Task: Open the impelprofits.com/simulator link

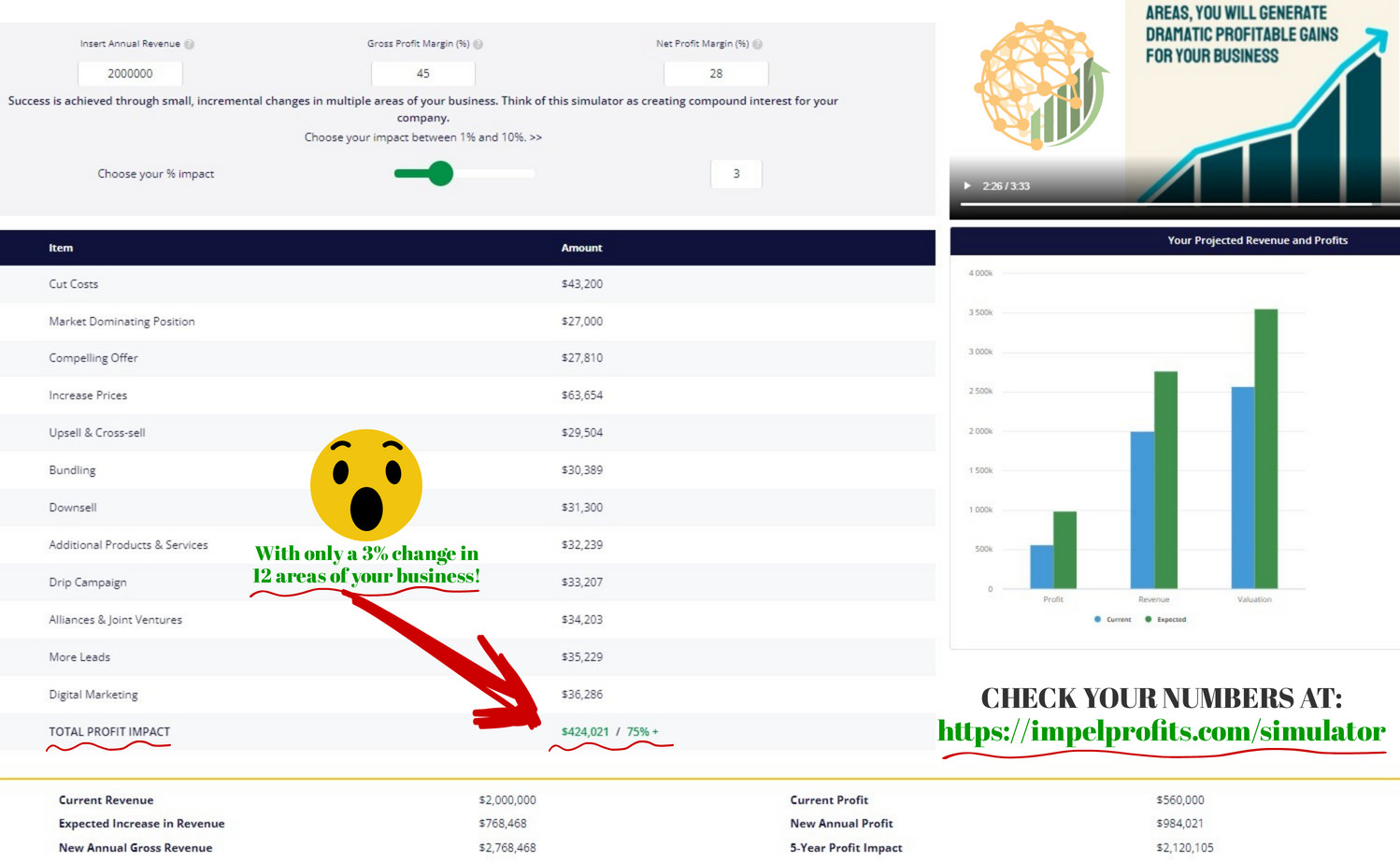Action: [x=1162, y=731]
